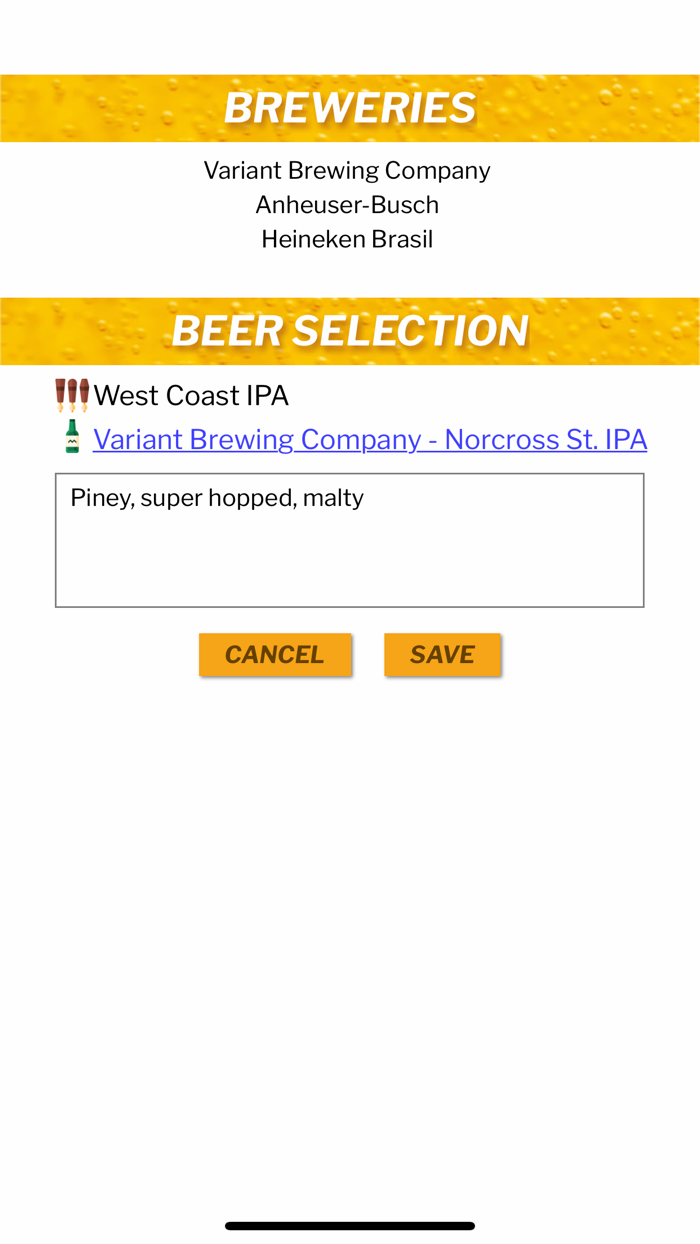The image size is (700, 1244).
Task: Click the West Coast IPA beer name
Action: [x=191, y=395]
